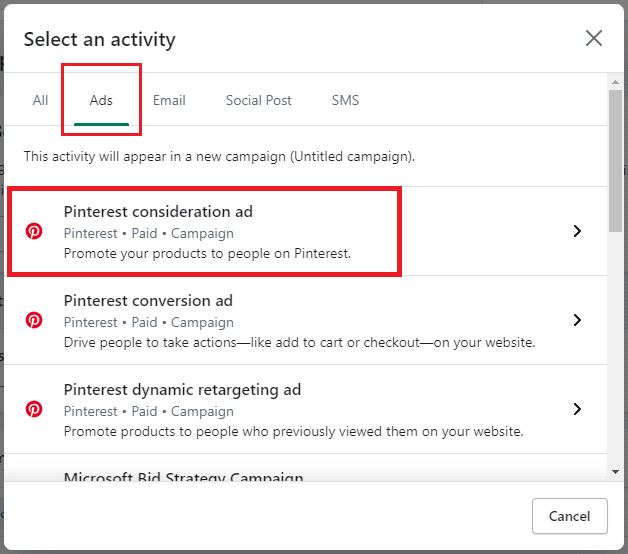The width and height of the screenshot is (628, 554).
Task: Choose Pinterest dynamic retargeting ad title
Action: (x=182, y=390)
